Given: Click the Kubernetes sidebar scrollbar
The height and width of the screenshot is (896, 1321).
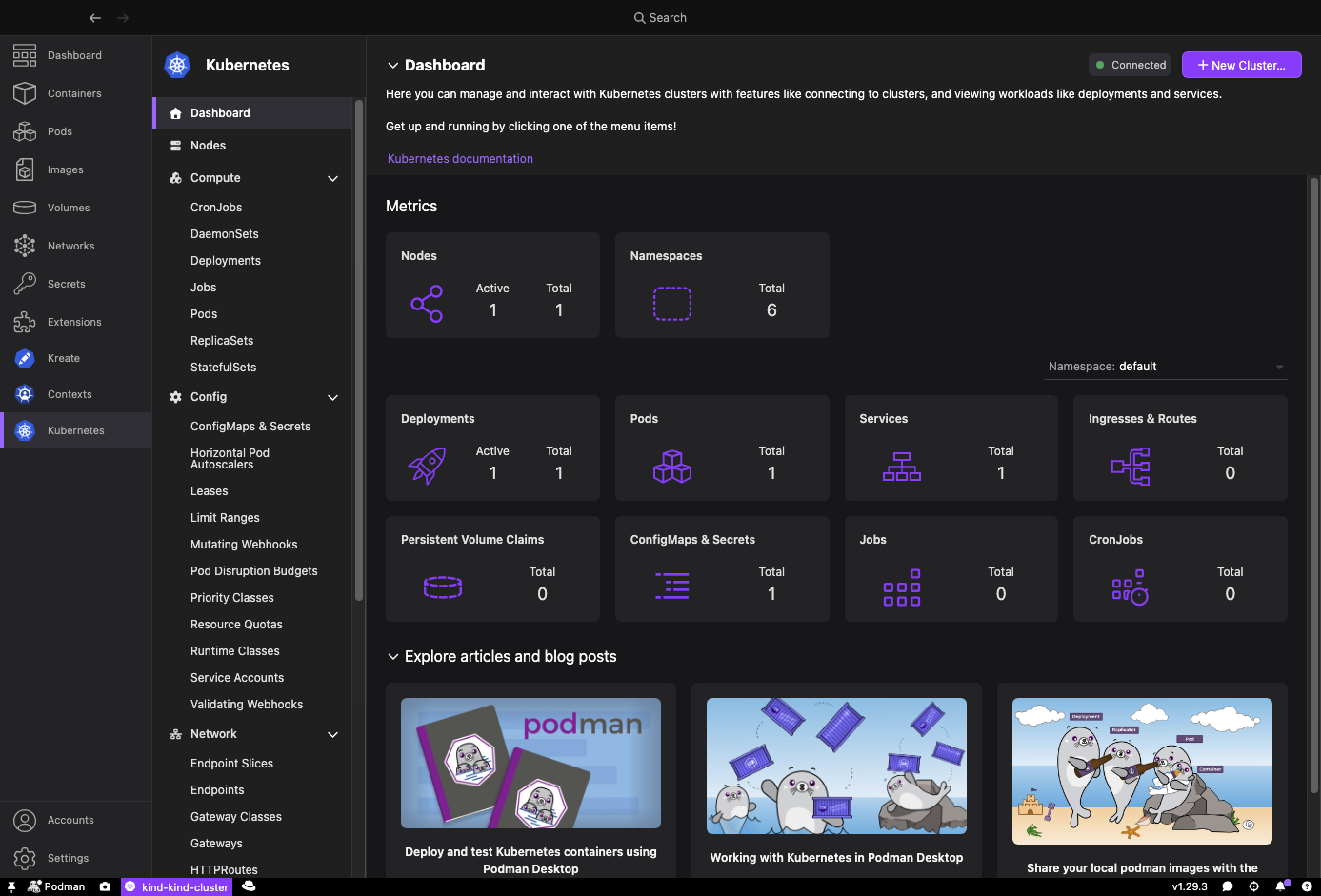Looking at the screenshot, I should (359, 350).
